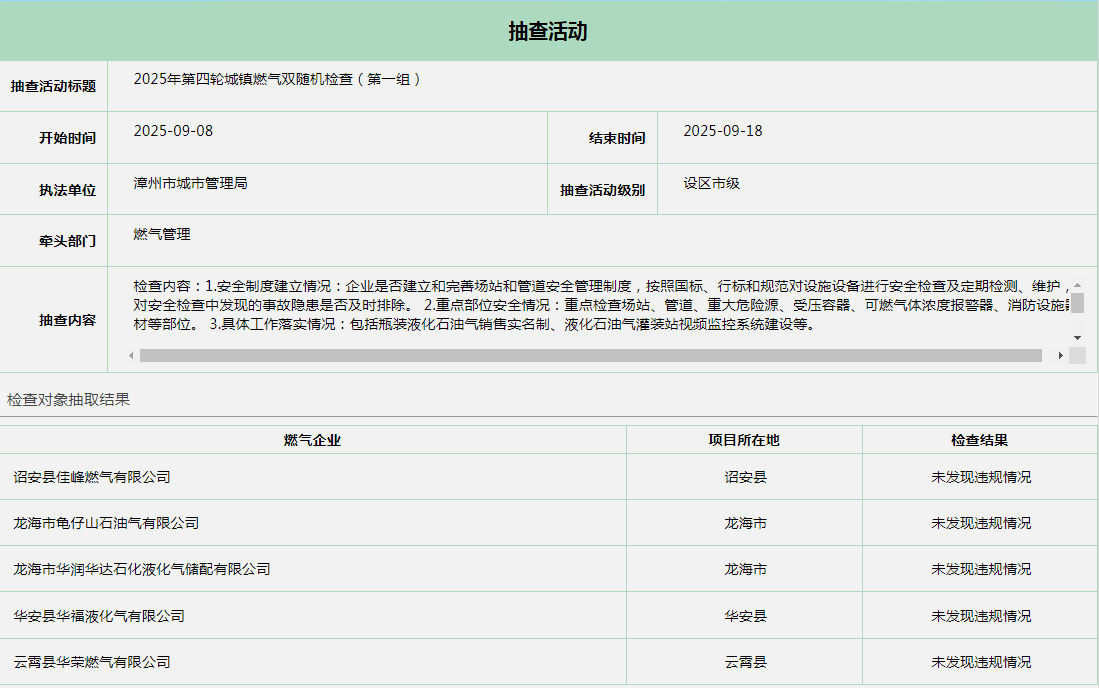Open 云霄县华荣燃气有限公司 company entry
Viewport: 1099px width, 688px height.
point(92,662)
